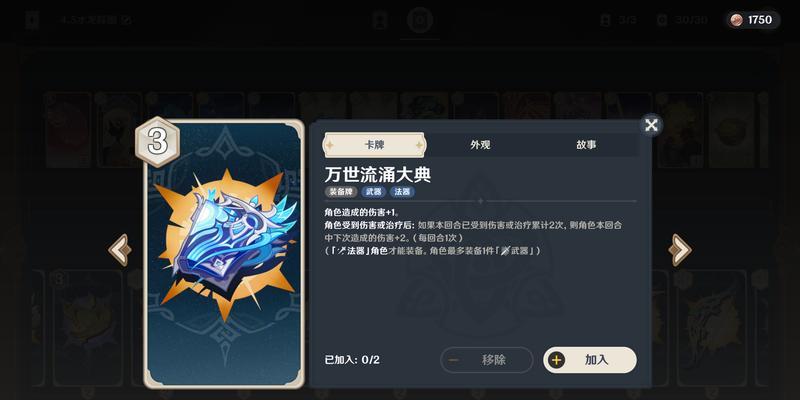Show the previous card with left arrow
This screenshot has width=800, height=400.
tap(120, 249)
